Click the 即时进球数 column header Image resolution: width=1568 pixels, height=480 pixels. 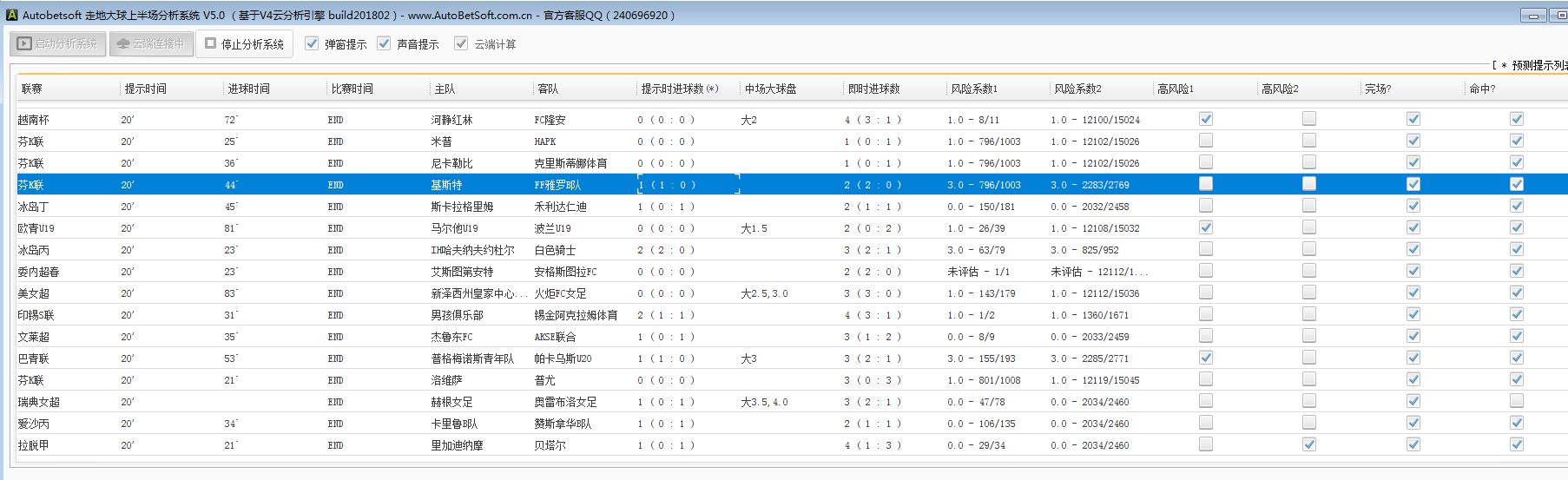[x=873, y=89]
